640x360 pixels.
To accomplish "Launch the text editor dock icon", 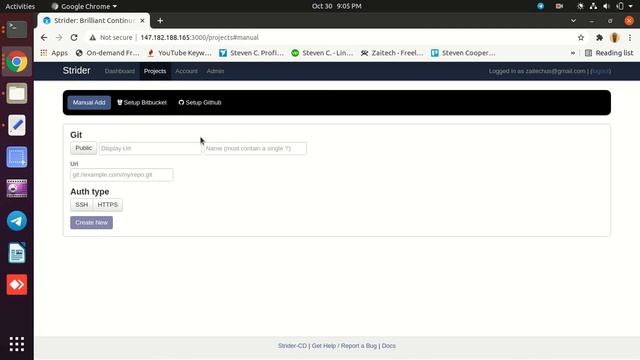I will [17, 125].
